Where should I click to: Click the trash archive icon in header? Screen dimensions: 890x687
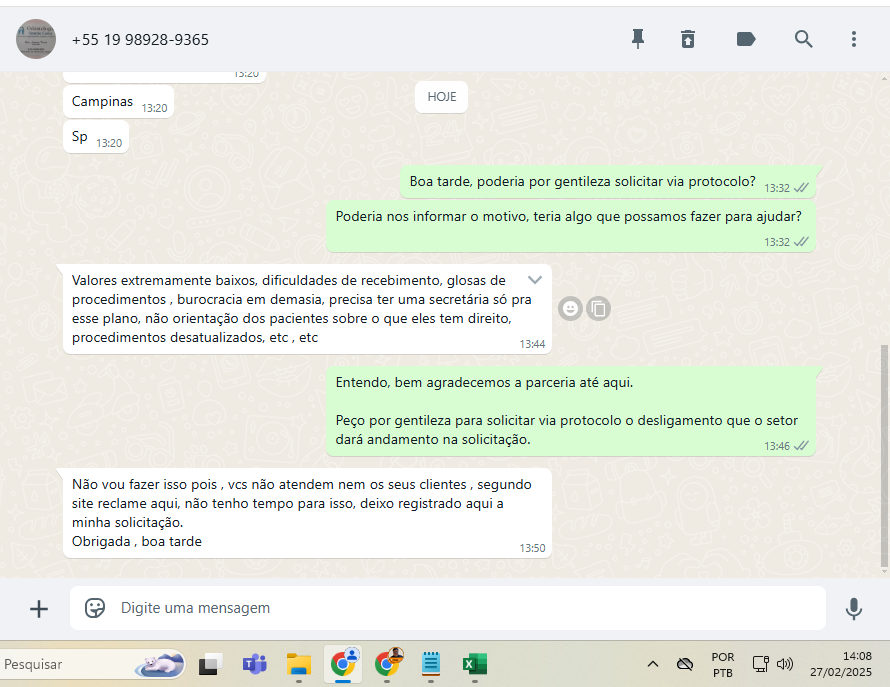click(688, 39)
